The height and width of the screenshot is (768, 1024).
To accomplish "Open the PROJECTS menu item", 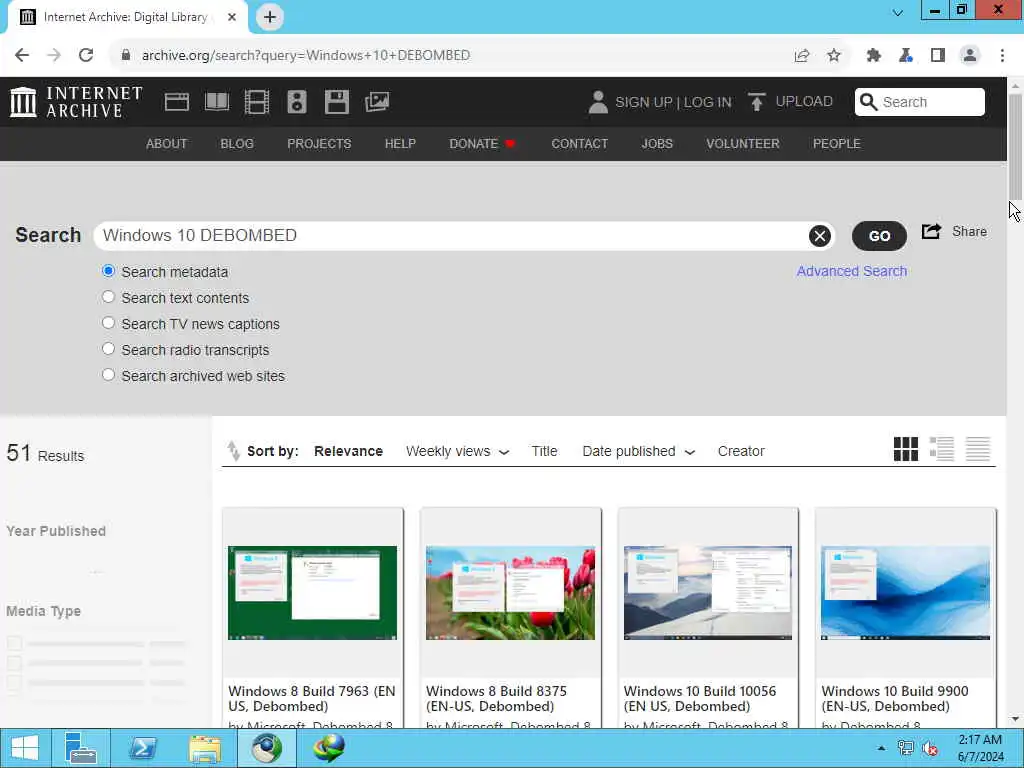I will [x=319, y=144].
